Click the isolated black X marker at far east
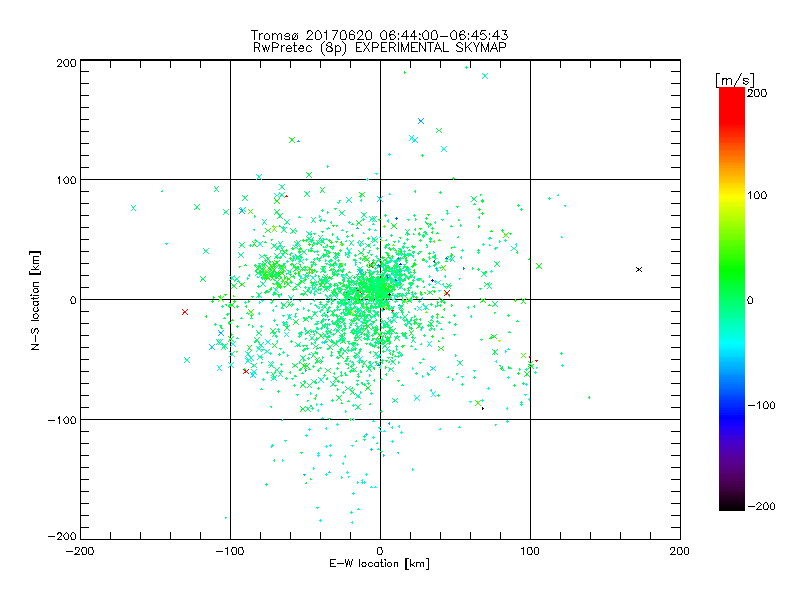800x600 pixels. coord(639,269)
